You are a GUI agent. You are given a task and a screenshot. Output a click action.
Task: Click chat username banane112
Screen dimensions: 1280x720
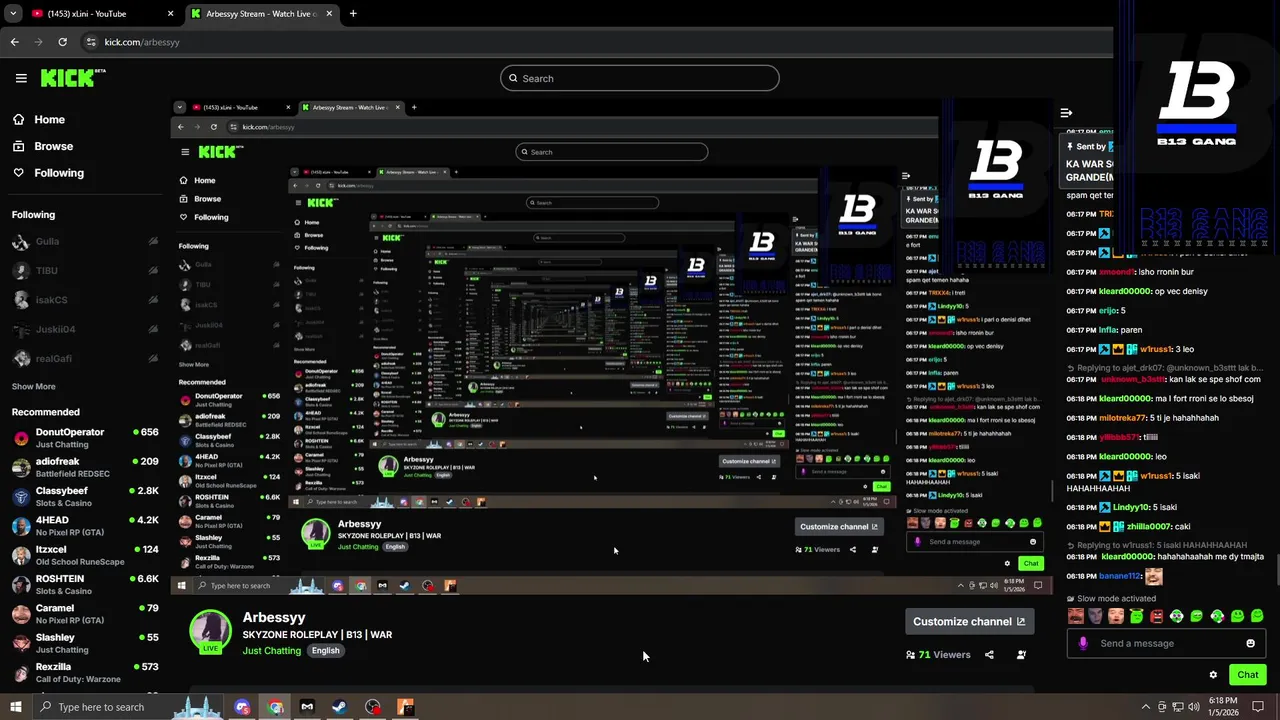pos(1120,576)
